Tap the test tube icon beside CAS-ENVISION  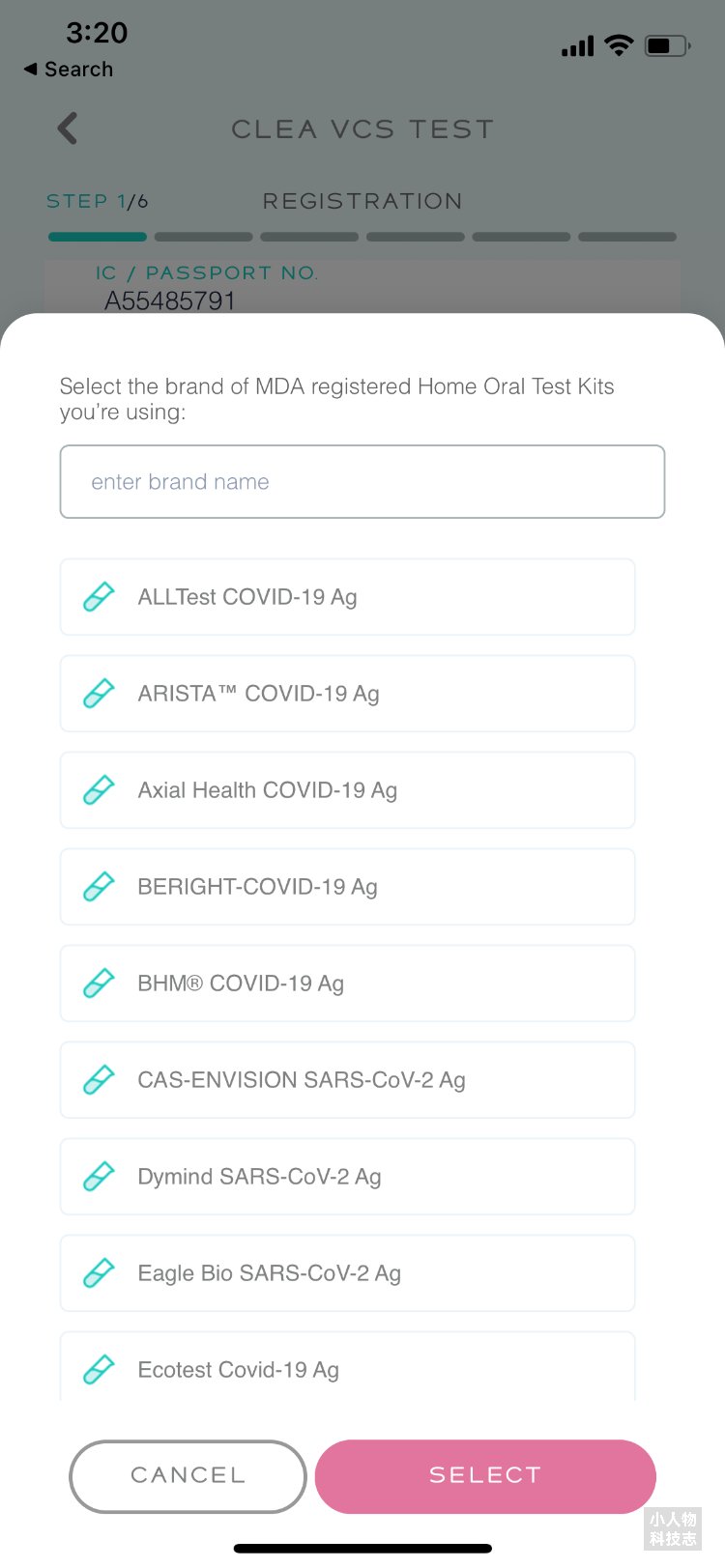click(x=99, y=1080)
